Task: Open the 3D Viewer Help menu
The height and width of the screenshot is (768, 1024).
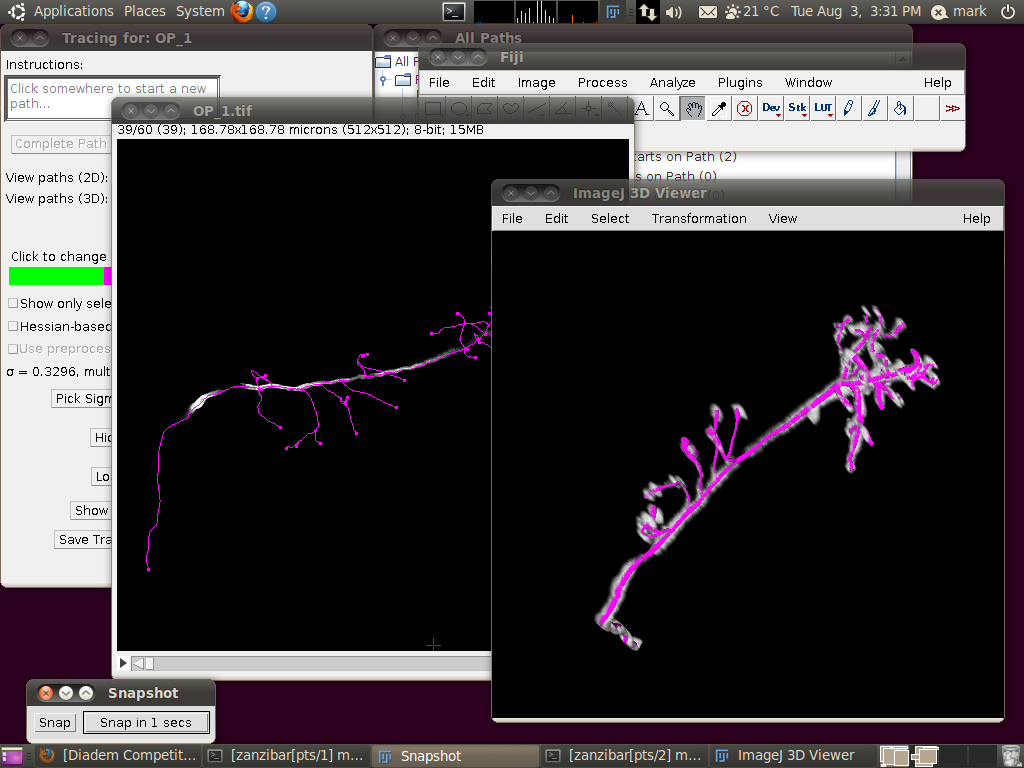Action: pyautogui.click(x=976, y=219)
